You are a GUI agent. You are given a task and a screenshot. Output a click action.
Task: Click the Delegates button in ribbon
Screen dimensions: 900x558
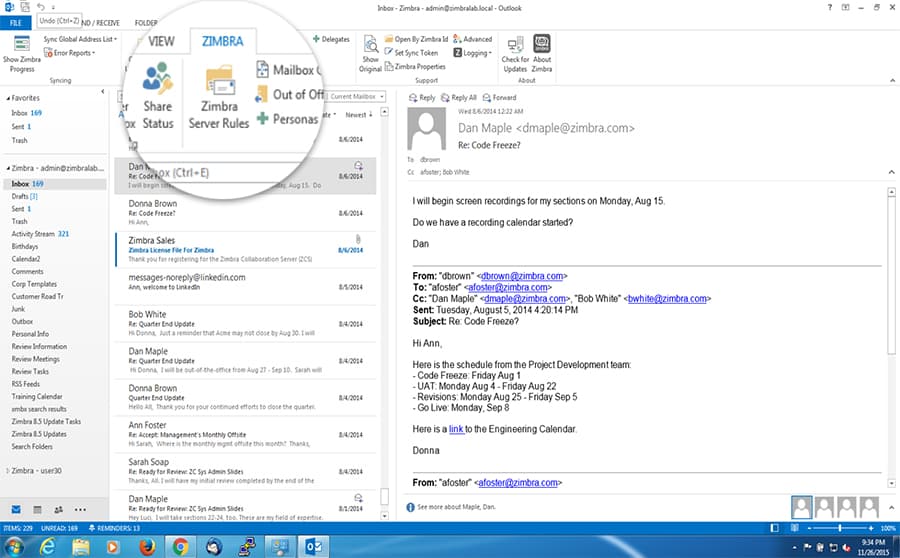331,39
